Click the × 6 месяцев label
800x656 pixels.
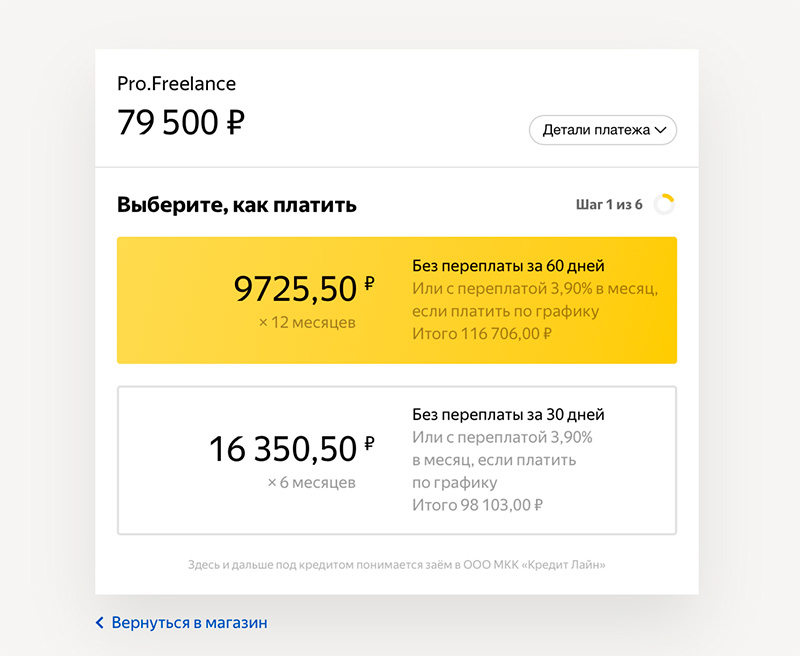(x=312, y=482)
